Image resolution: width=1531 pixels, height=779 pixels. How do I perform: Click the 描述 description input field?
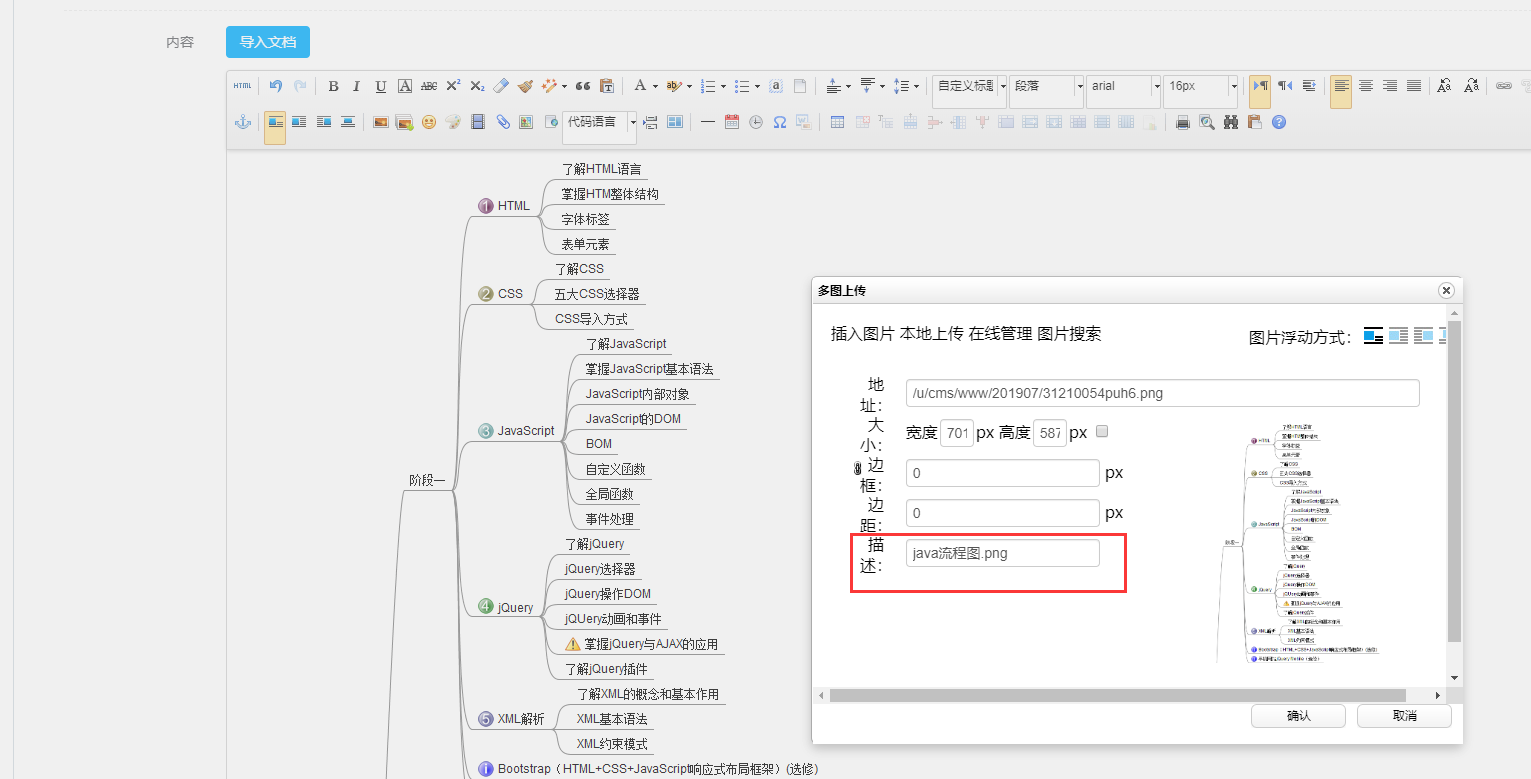click(x=1002, y=553)
